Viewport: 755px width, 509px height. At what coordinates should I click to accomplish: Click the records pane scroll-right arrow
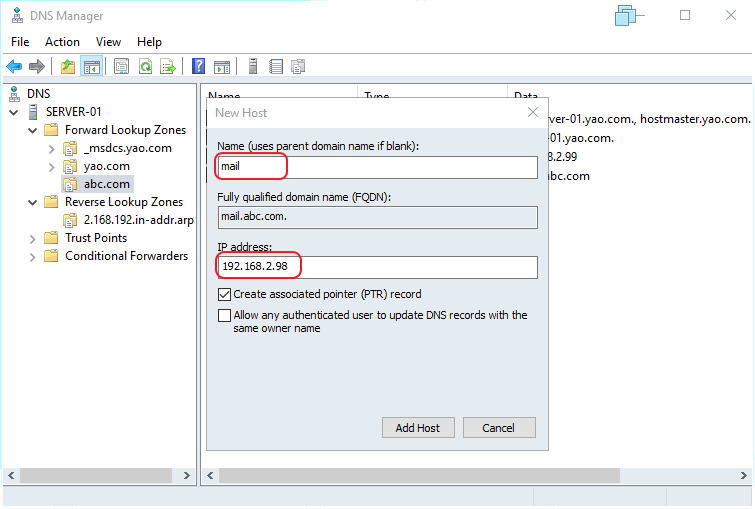(743, 475)
